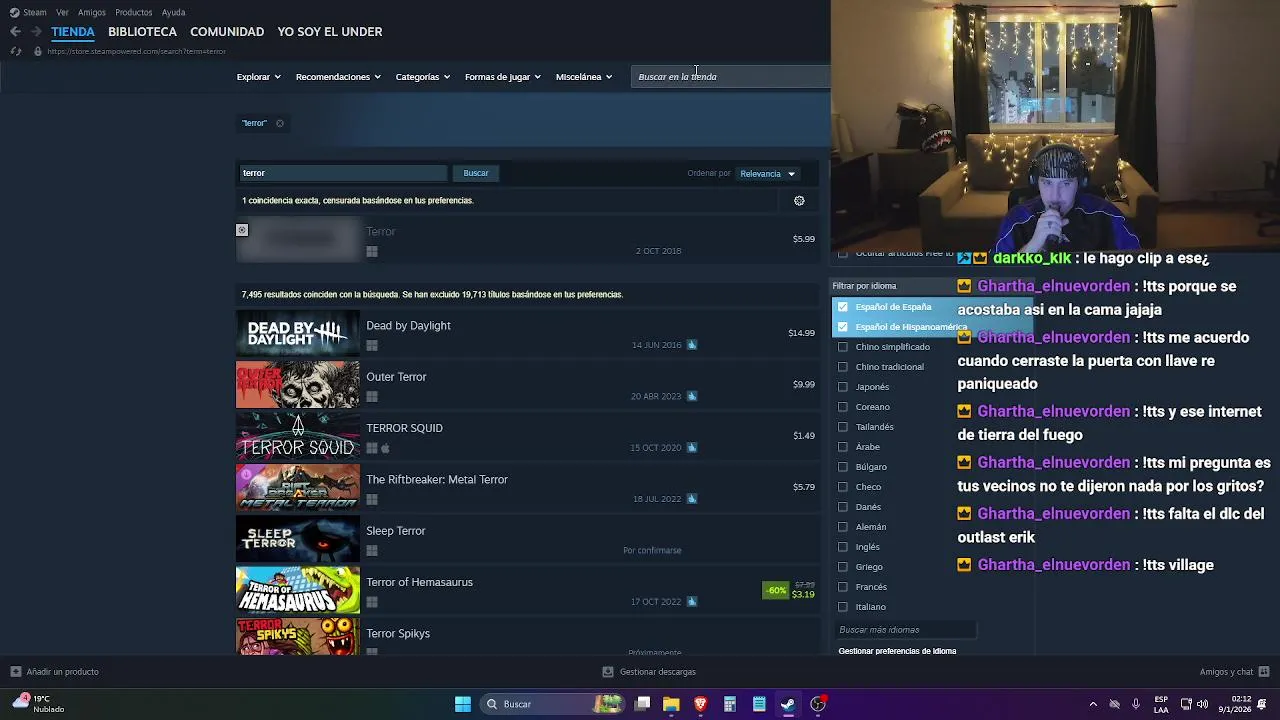Check the Inglés language filter
Image resolution: width=1280 pixels, height=720 pixels.
(x=843, y=547)
